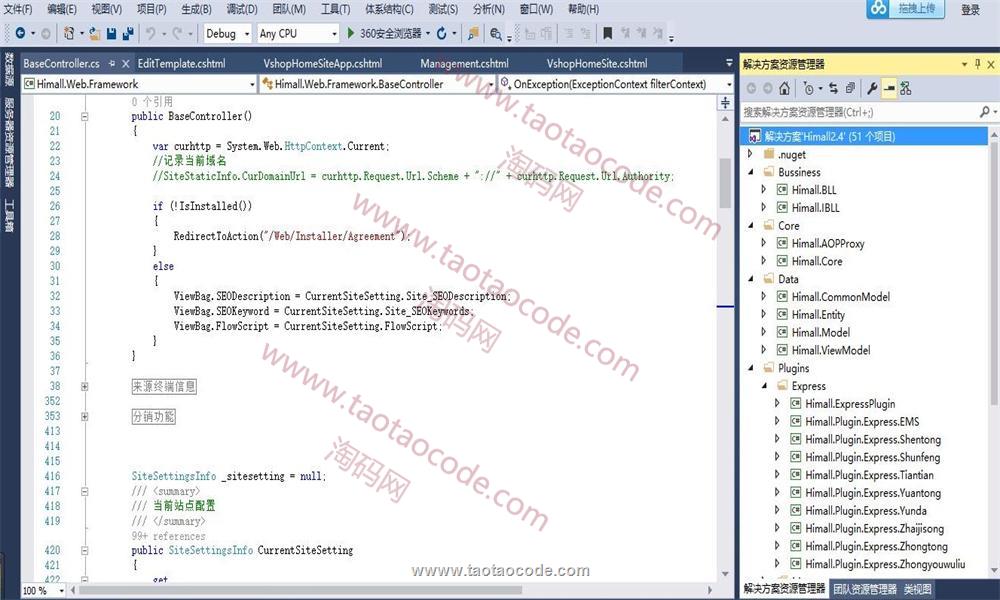Expand the collapsed 来源终端信息 code region

85,386
